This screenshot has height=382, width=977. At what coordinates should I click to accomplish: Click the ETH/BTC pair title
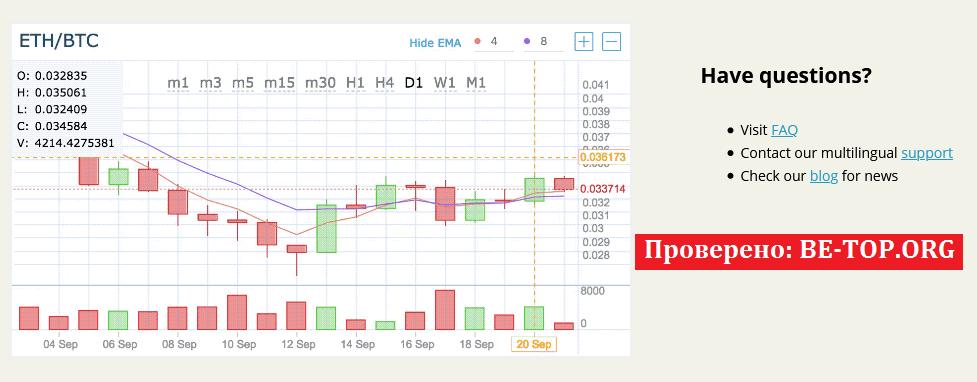tap(59, 41)
